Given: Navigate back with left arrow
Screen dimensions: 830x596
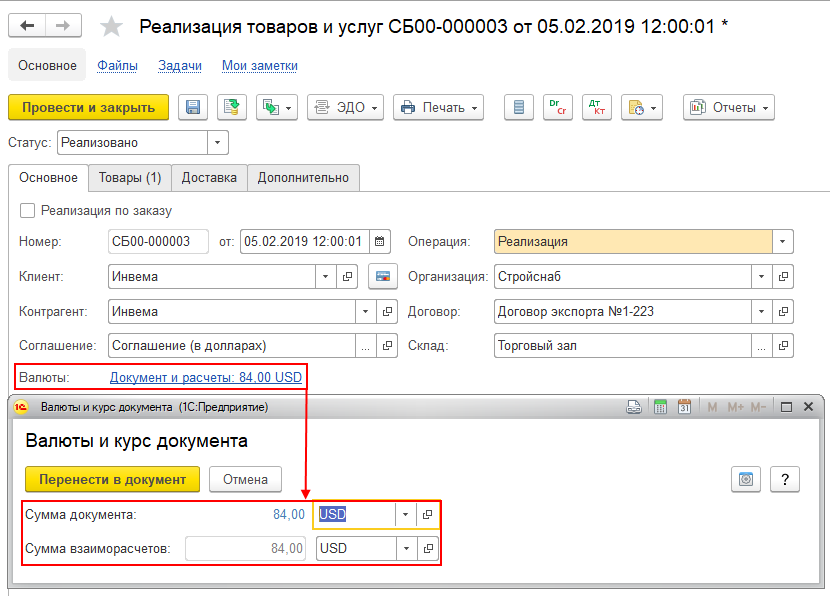Looking at the screenshot, I should click(x=27, y=25).
